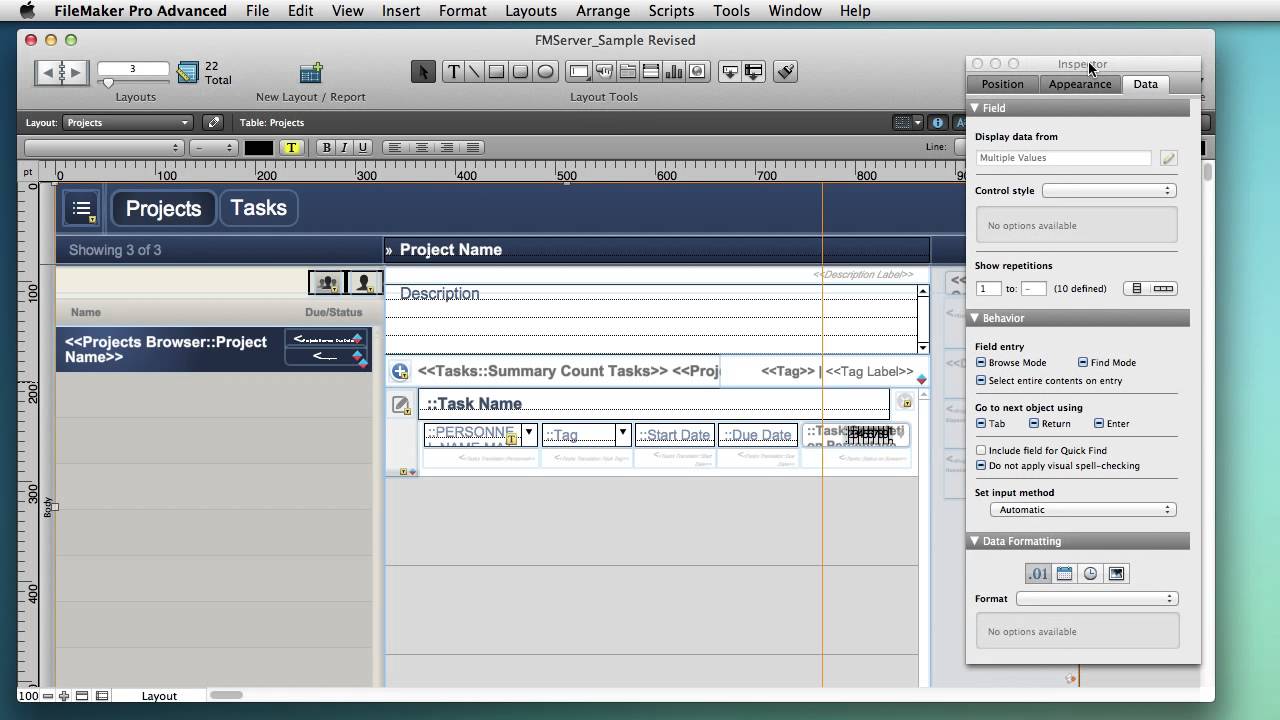Viewport: 1280px width, 720px height.
Task: Select time format clock icon
Action: 1090,574
